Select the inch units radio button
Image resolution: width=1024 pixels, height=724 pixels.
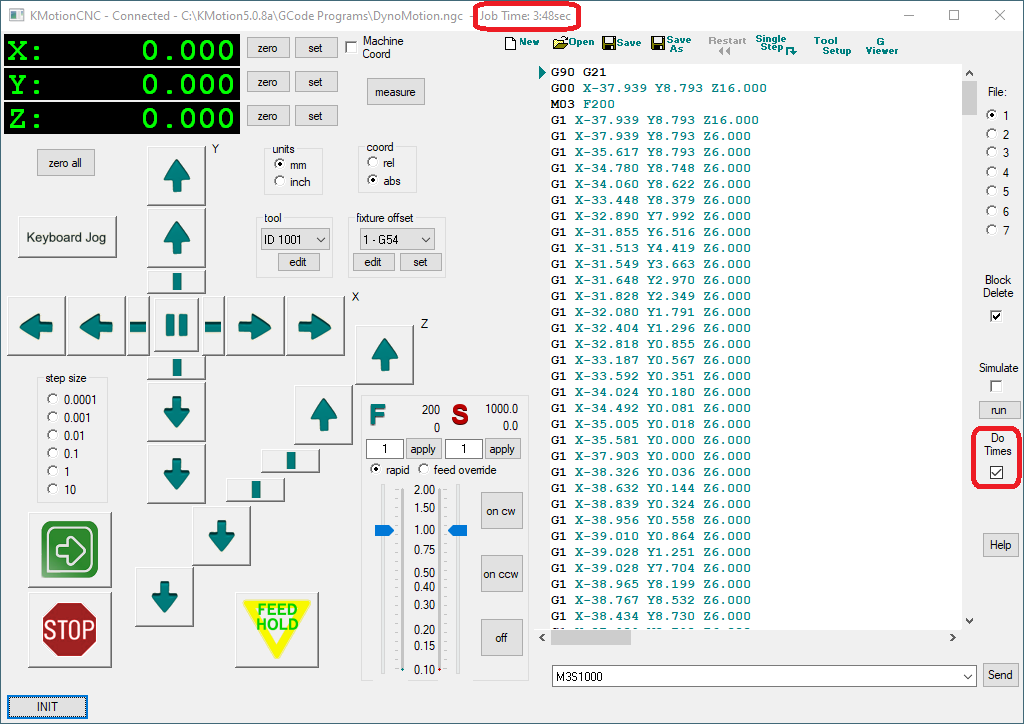click(x=280, y=182)
